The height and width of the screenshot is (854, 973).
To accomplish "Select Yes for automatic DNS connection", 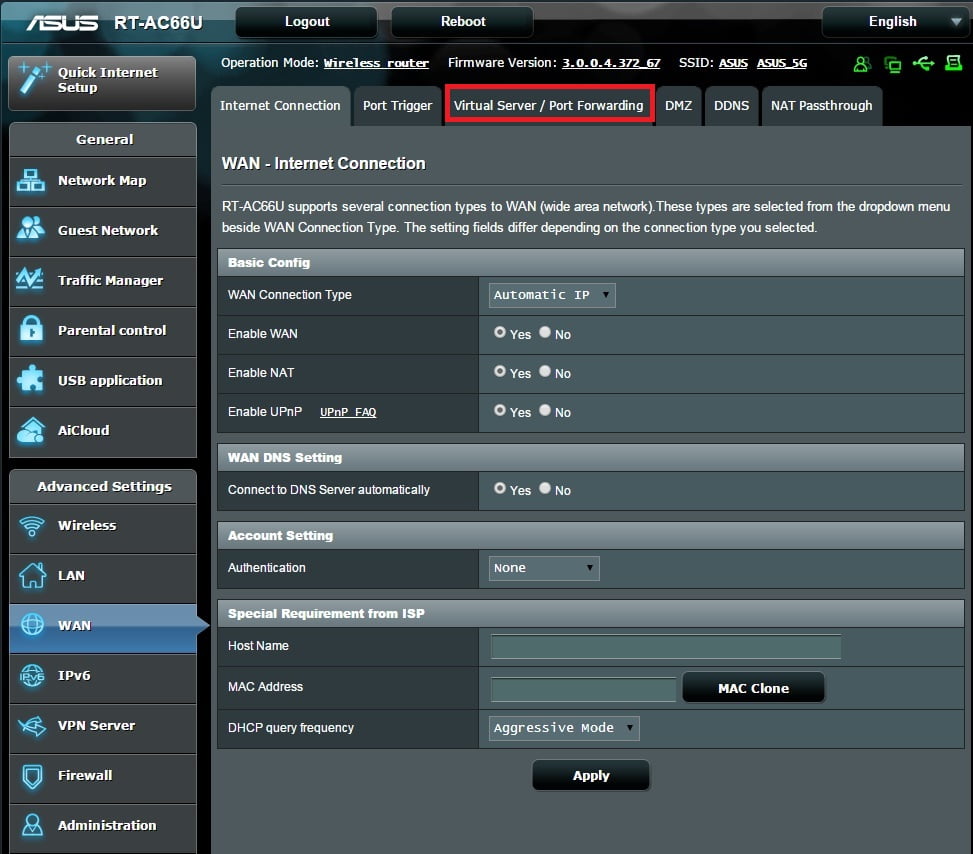I will pyautogui.click(x=500, y=489).
